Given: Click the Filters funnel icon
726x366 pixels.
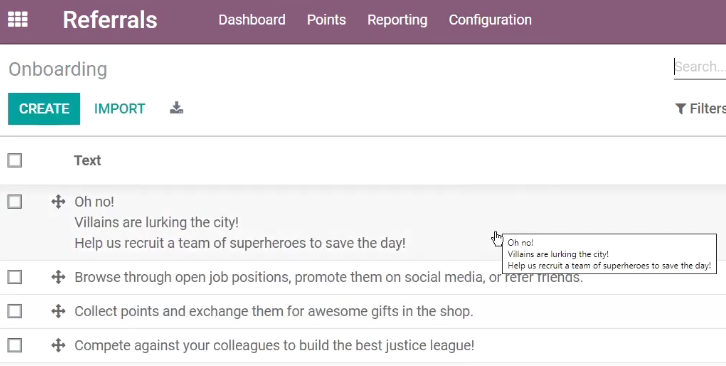Looking at the screenshot, I should [x=680, y=108].
